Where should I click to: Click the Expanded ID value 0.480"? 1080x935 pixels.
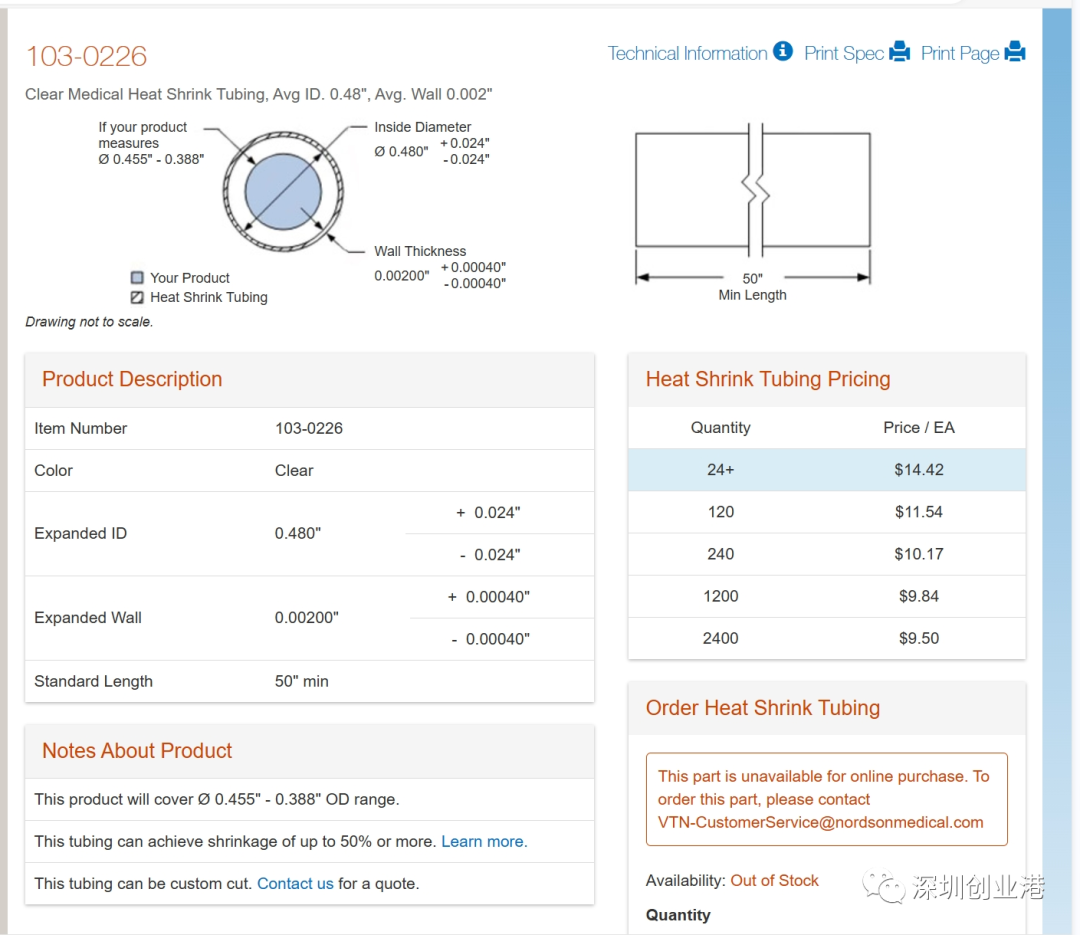(298, 533)
